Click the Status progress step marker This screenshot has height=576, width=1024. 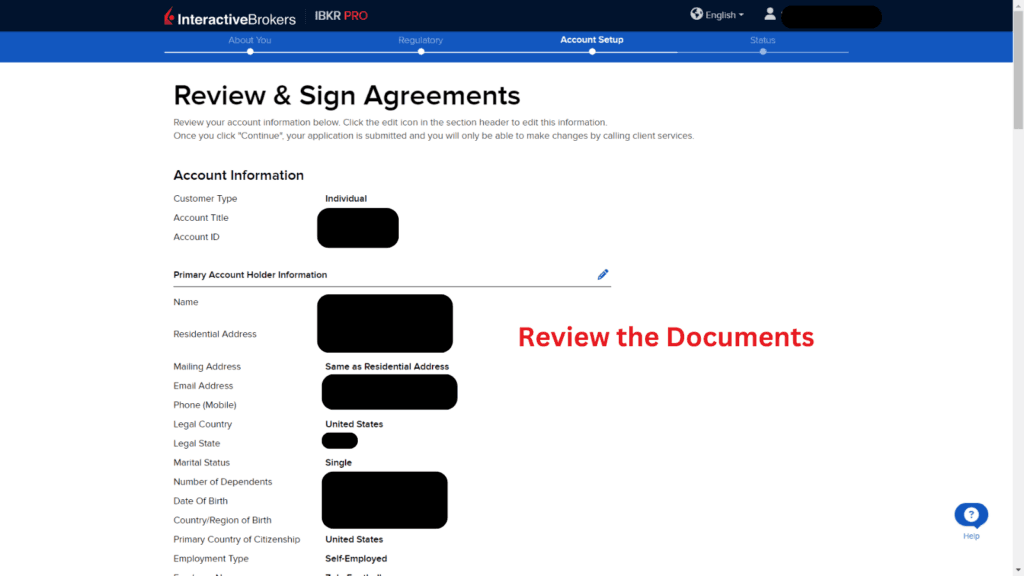pyautogui.click(x=763, y=51)
